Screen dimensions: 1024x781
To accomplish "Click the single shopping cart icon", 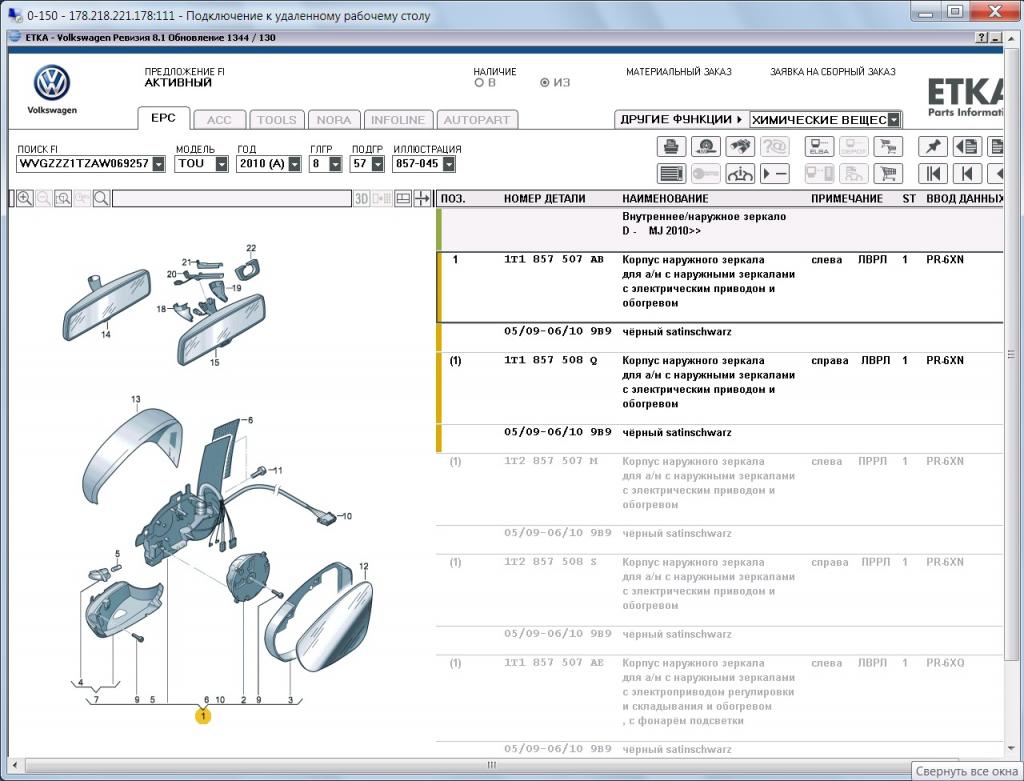I will tap(888, 173).
